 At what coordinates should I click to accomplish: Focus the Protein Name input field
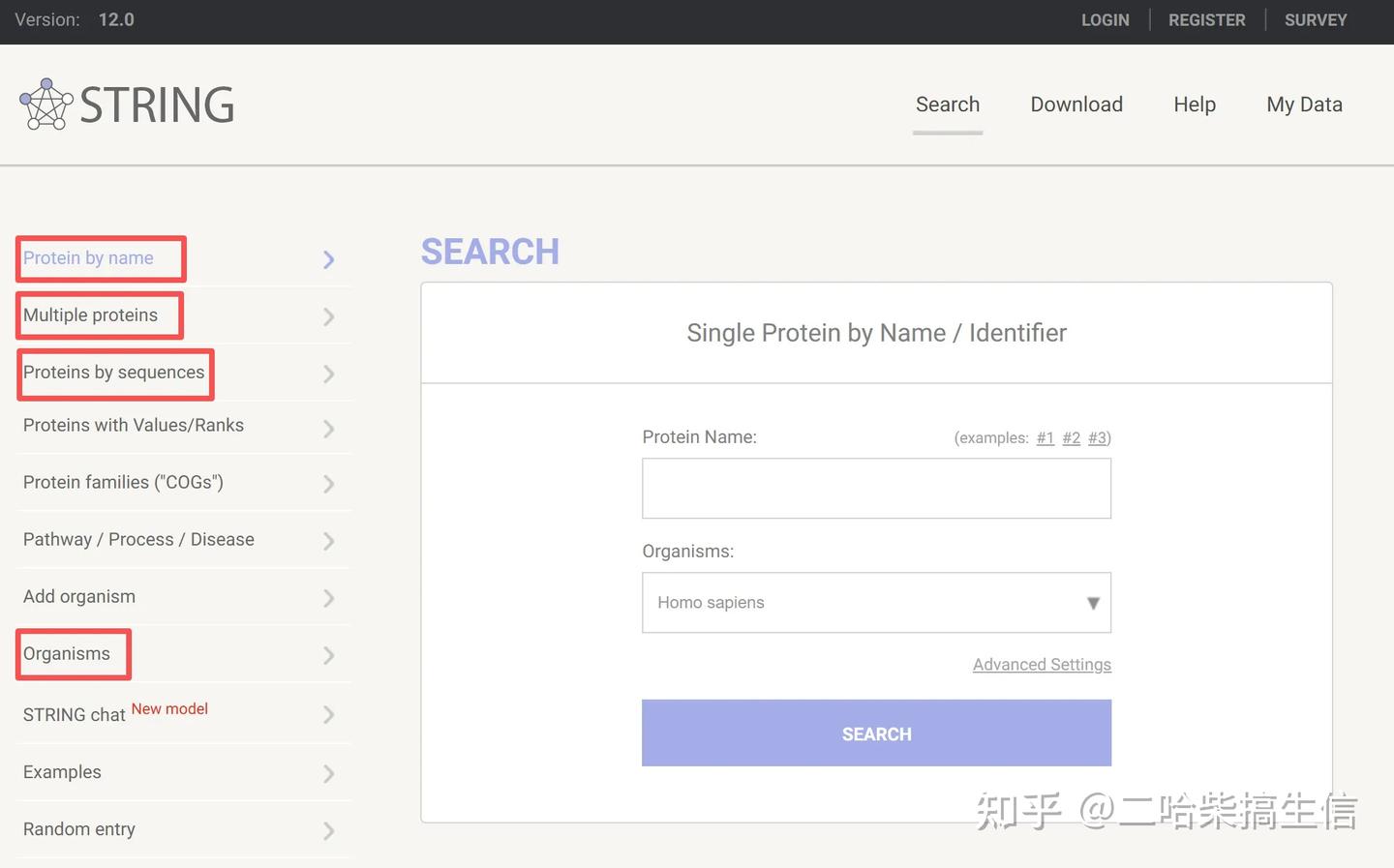click(876, 489)
